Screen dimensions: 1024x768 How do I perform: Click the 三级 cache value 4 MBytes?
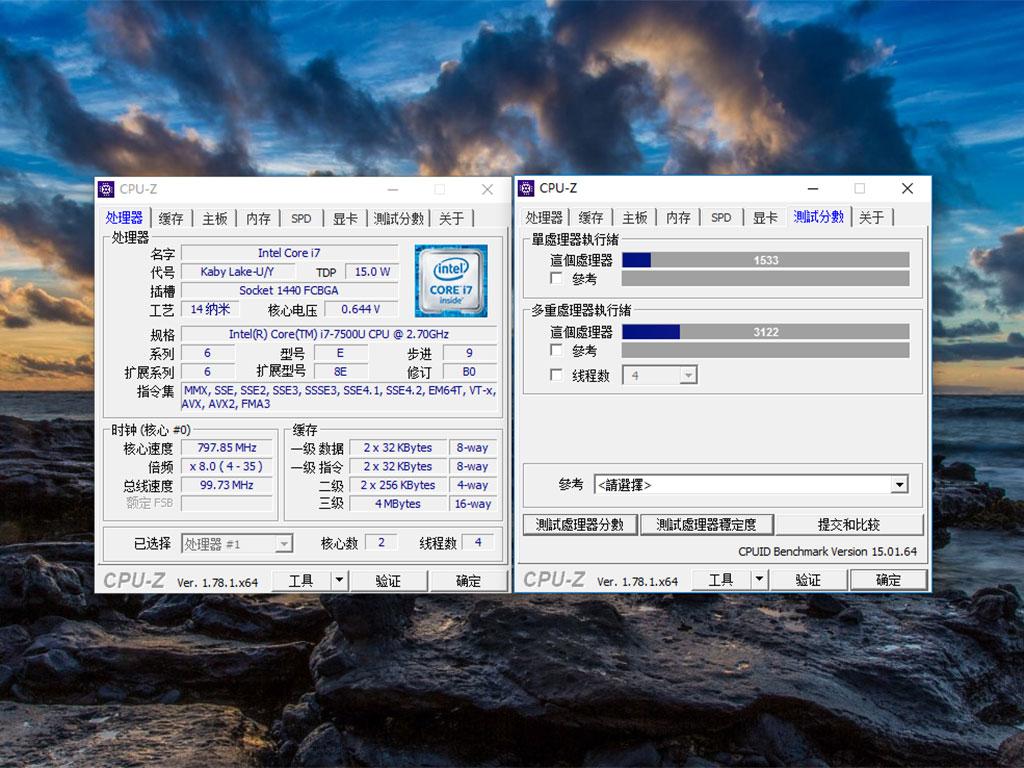pyautogui.click(x=398, y=504)
